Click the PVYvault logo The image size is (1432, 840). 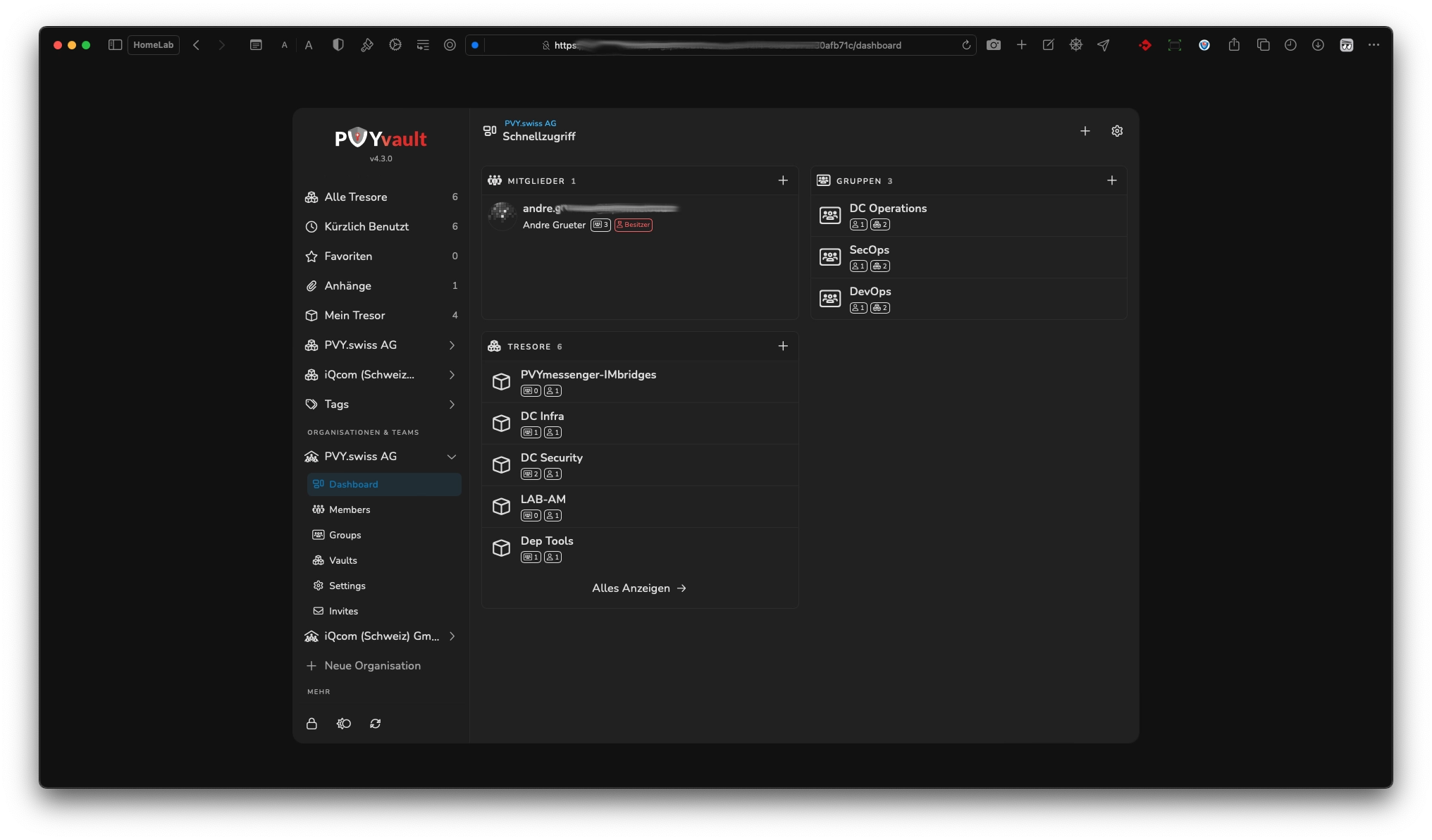(381, 138)
